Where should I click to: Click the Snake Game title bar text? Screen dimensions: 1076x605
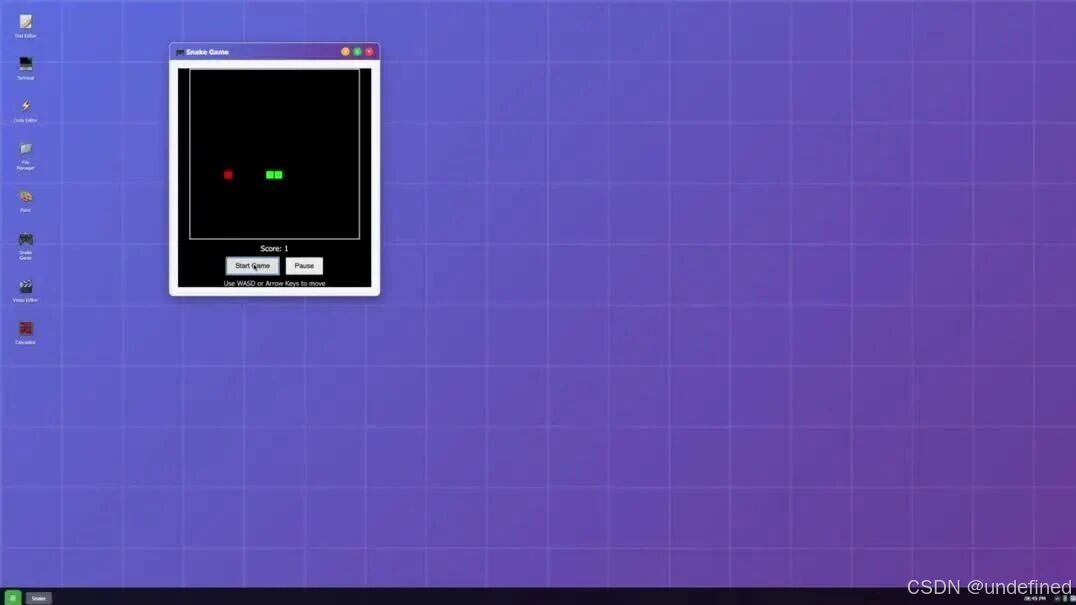207,52
